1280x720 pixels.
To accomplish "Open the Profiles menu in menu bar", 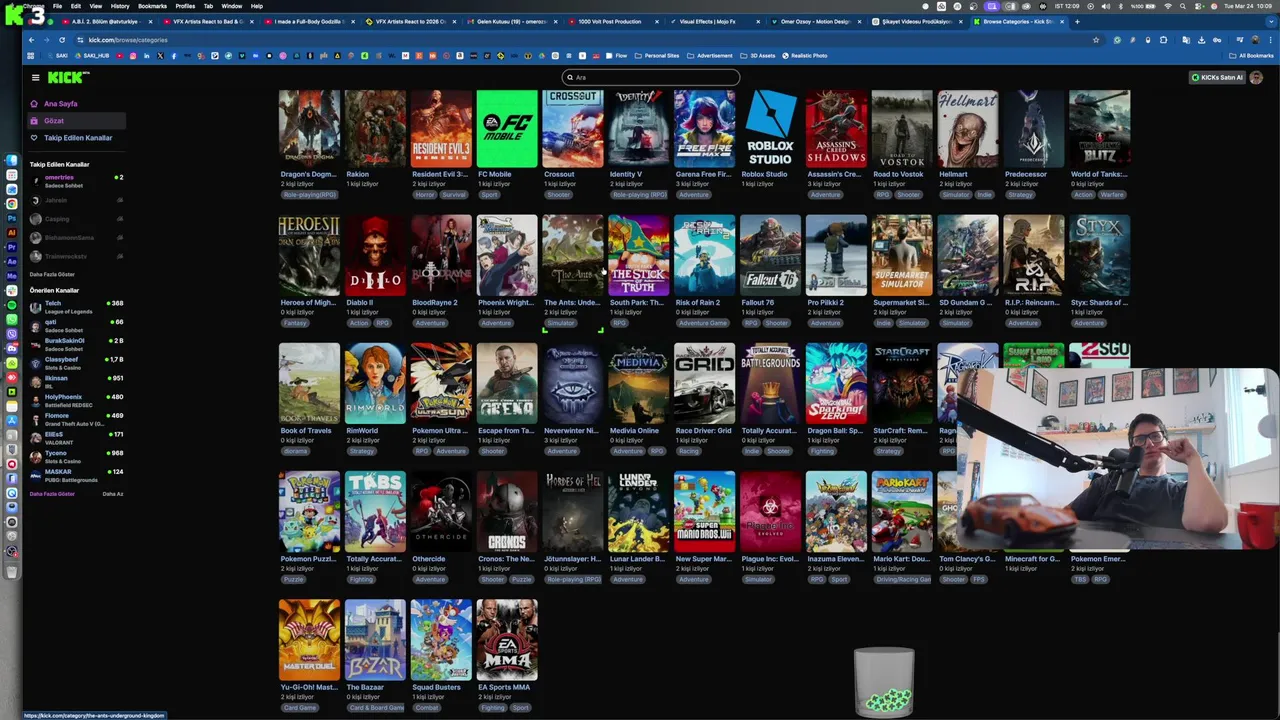I will [185, 6].
